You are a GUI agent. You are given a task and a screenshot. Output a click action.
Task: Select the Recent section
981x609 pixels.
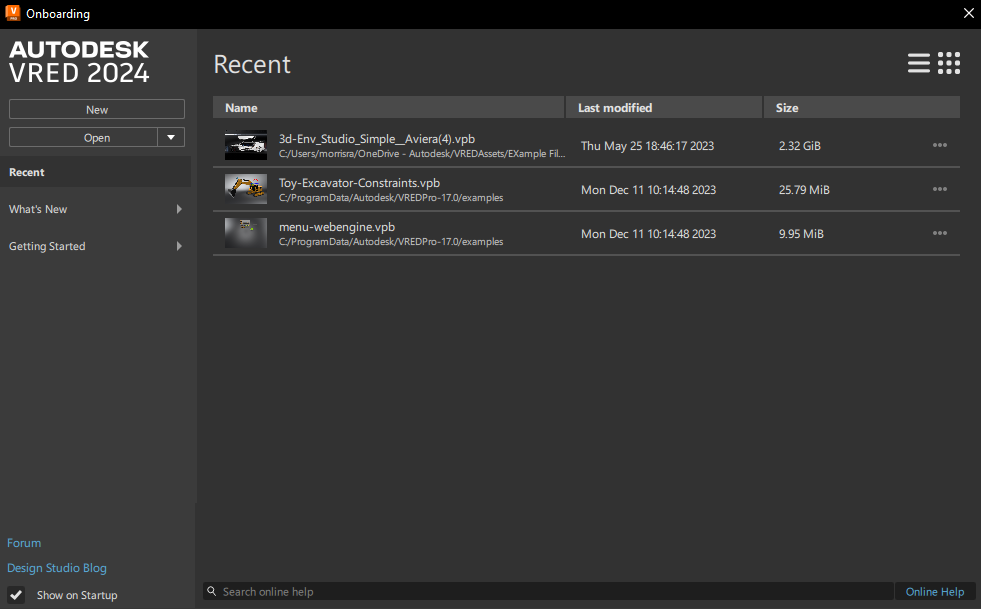coord(95,172)
